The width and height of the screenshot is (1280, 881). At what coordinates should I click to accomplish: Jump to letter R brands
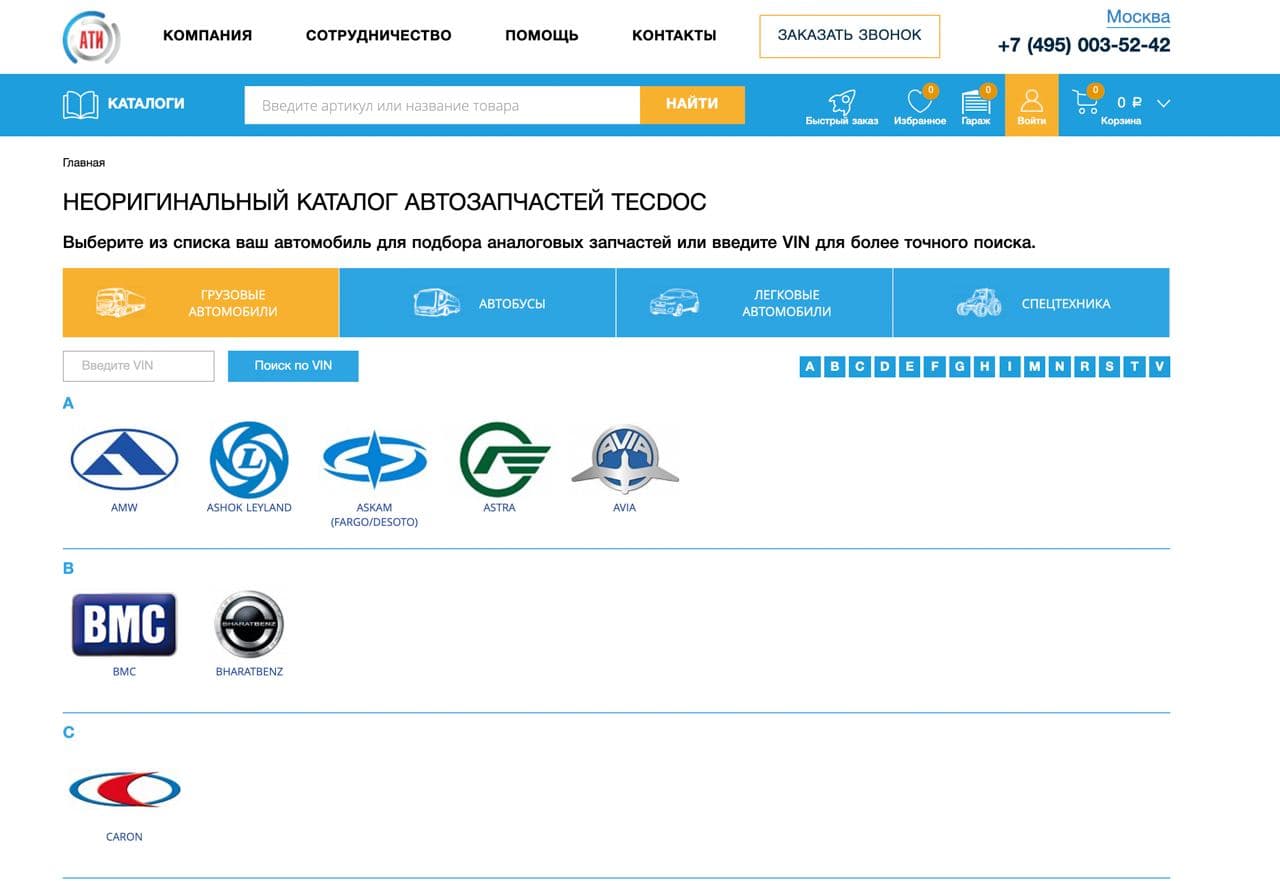[x=1085, y=367]
